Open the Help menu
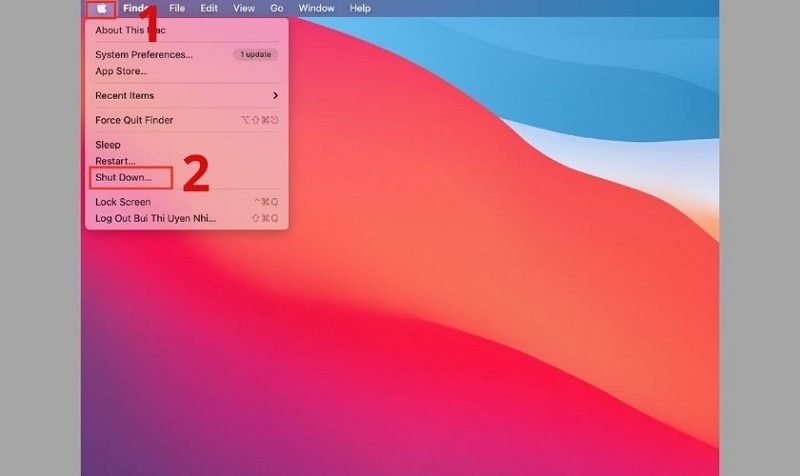The height and width of the screenshot is (476, 800). tap(360, 8)
